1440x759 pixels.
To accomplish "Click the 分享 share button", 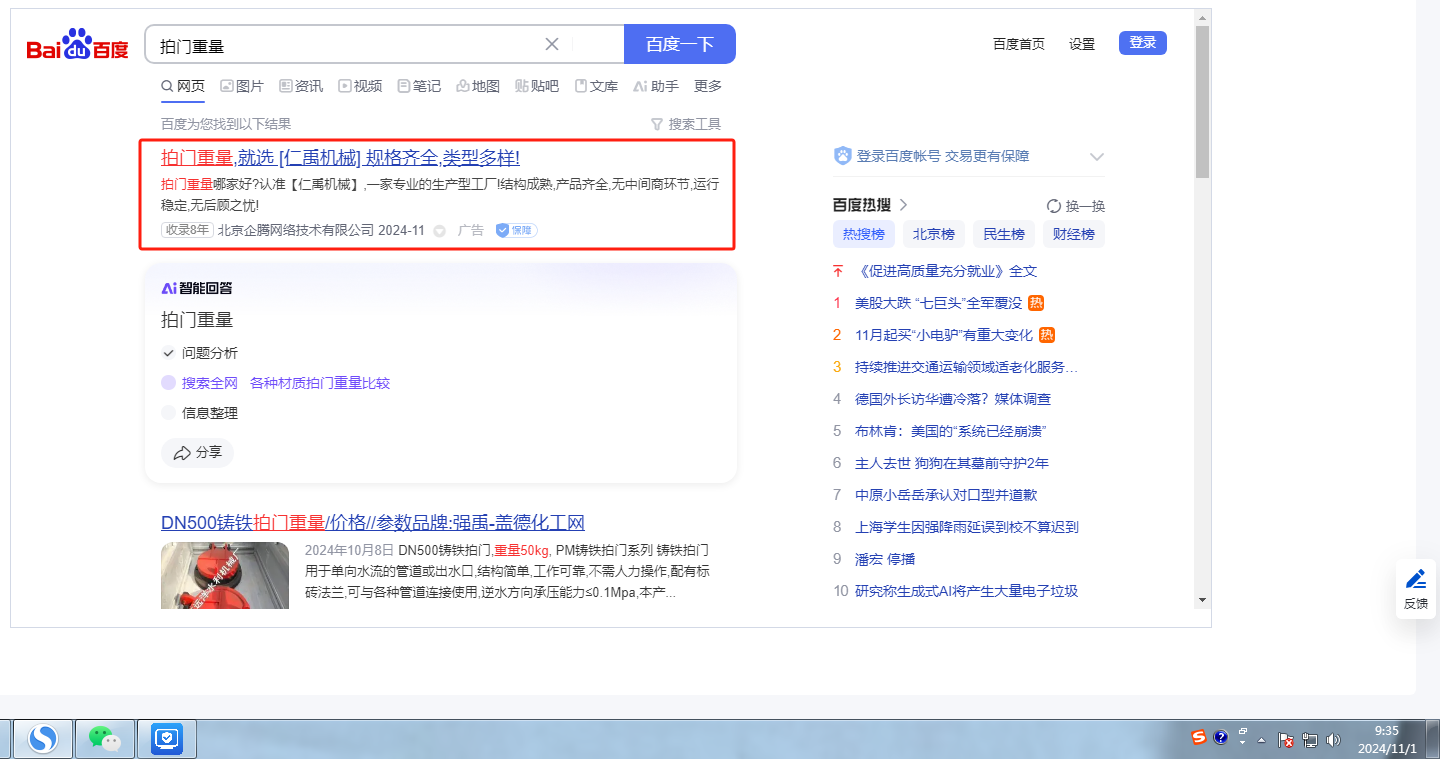I will tap(197, 453).
